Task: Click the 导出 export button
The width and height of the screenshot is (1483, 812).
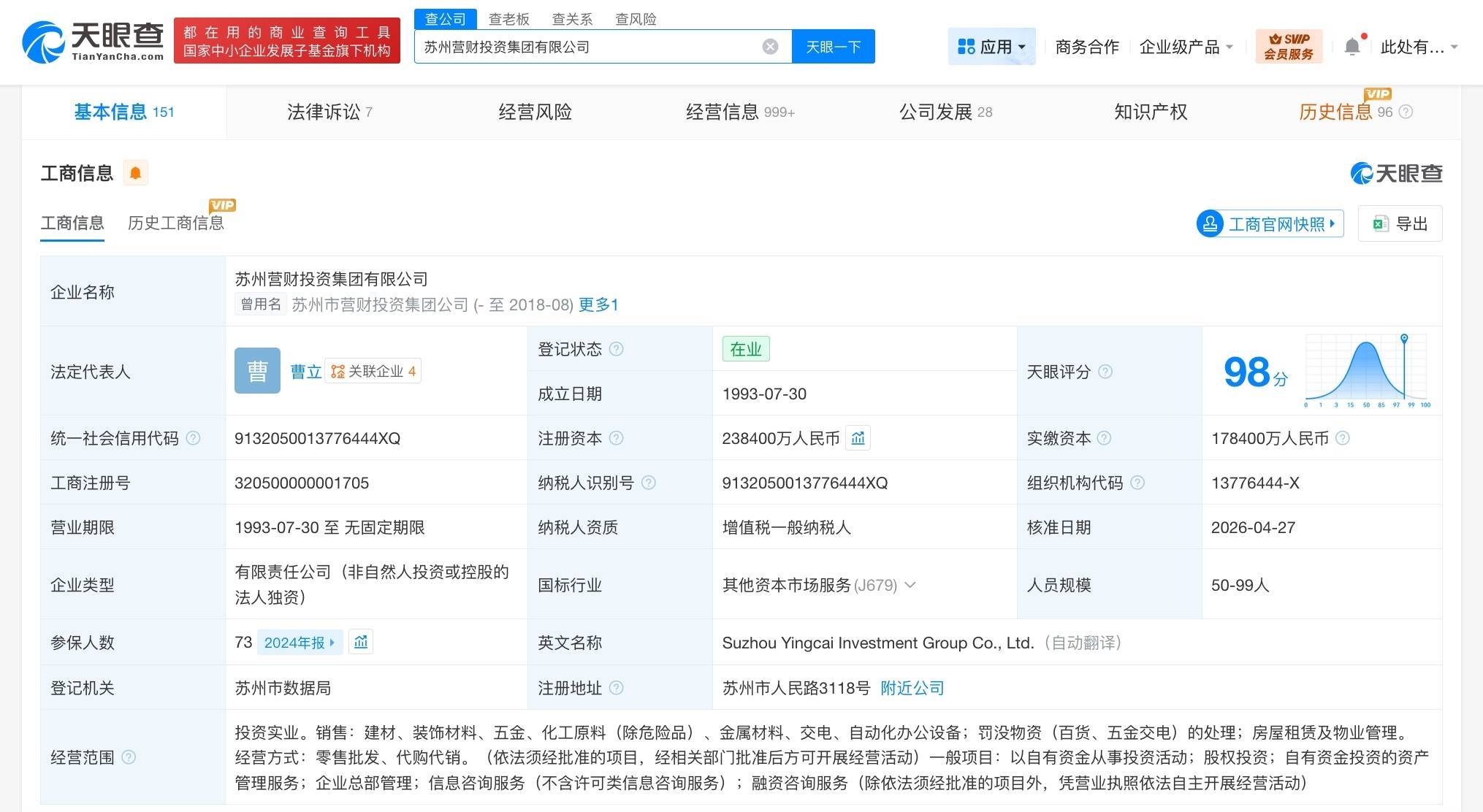Action: click(1400, 223)
